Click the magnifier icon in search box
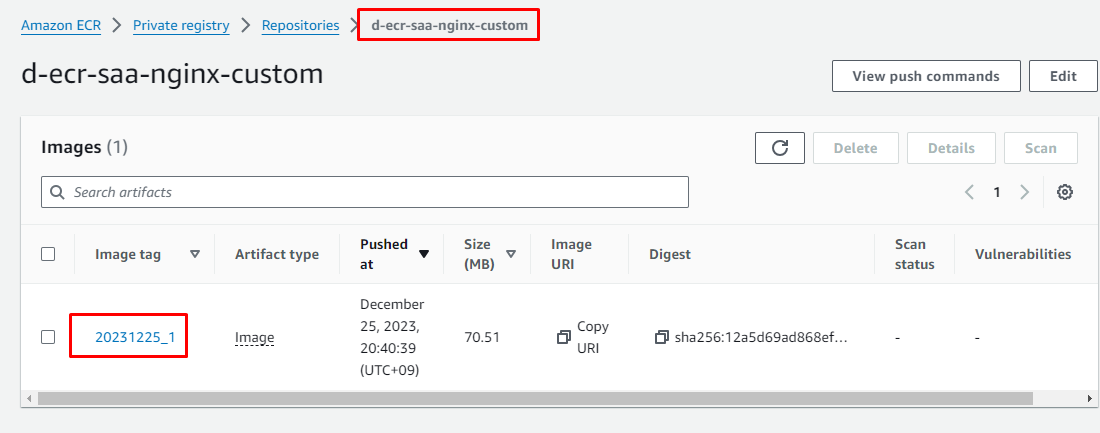1100x433 pixels. (59, 192)
